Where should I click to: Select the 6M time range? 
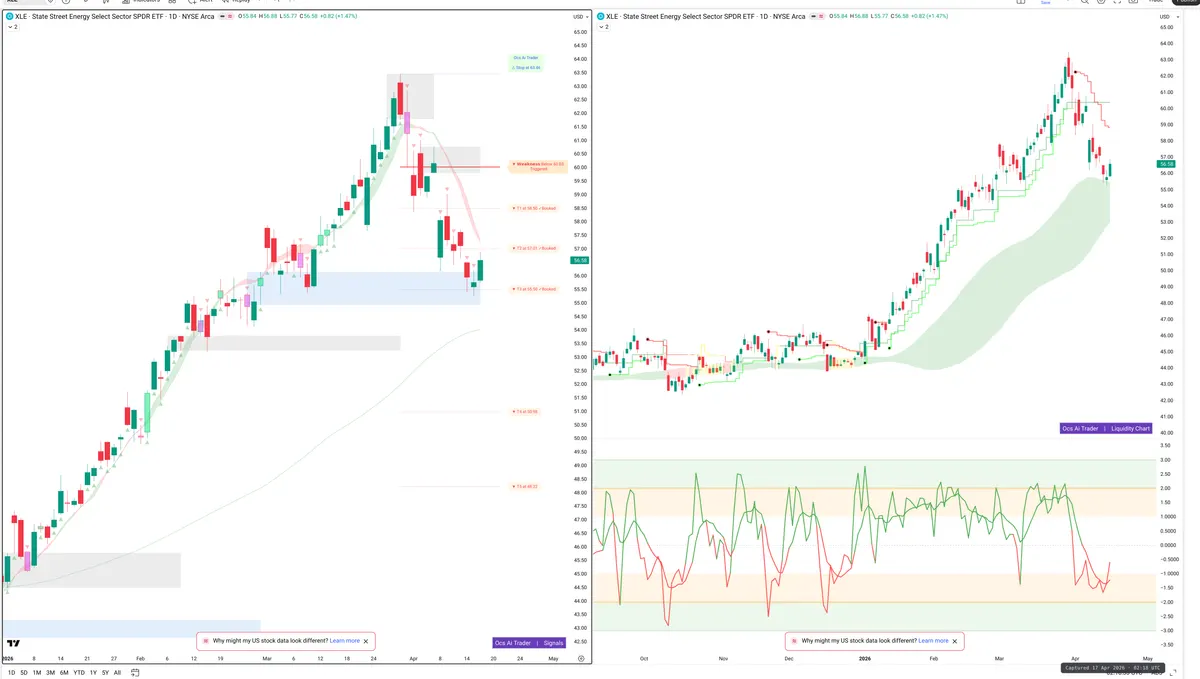[64, 673]
